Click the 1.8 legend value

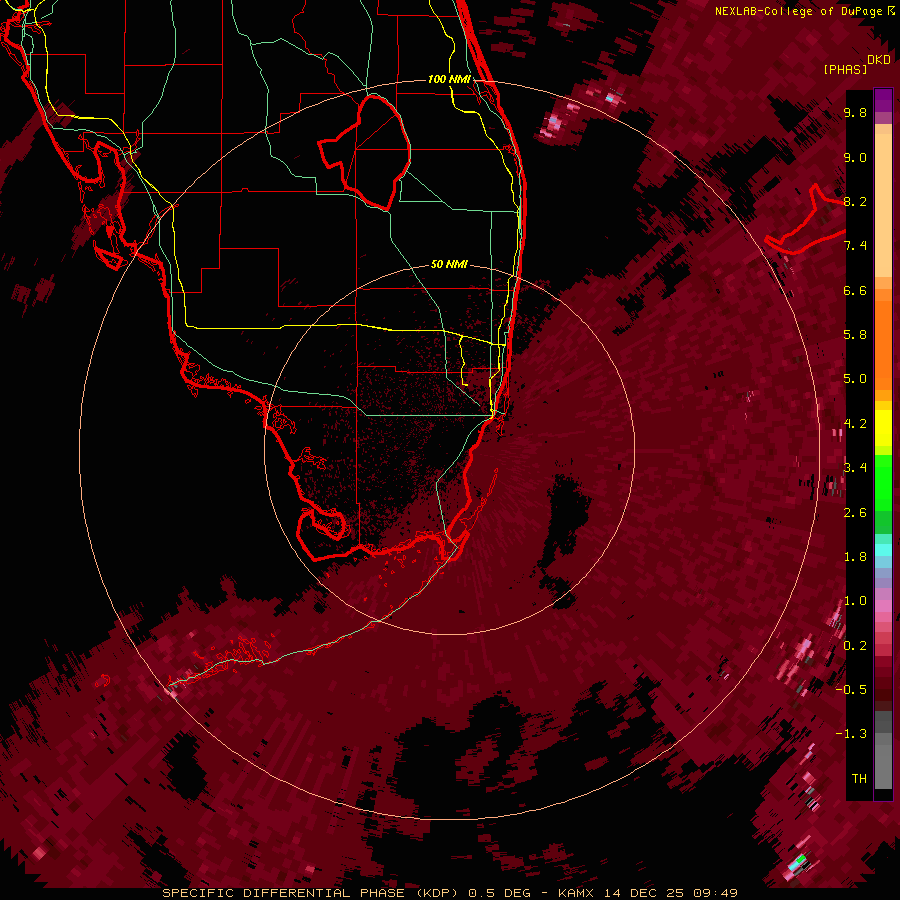point(855,557)
